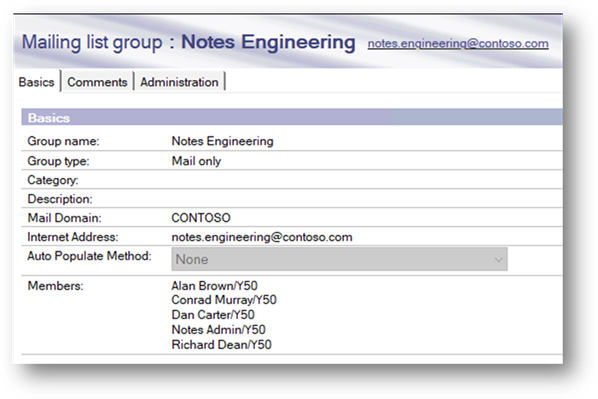598x399 pixels.
Task: Click the Group name value Notes Engineering
Action: pyautogui.click(x=222, y=141)
